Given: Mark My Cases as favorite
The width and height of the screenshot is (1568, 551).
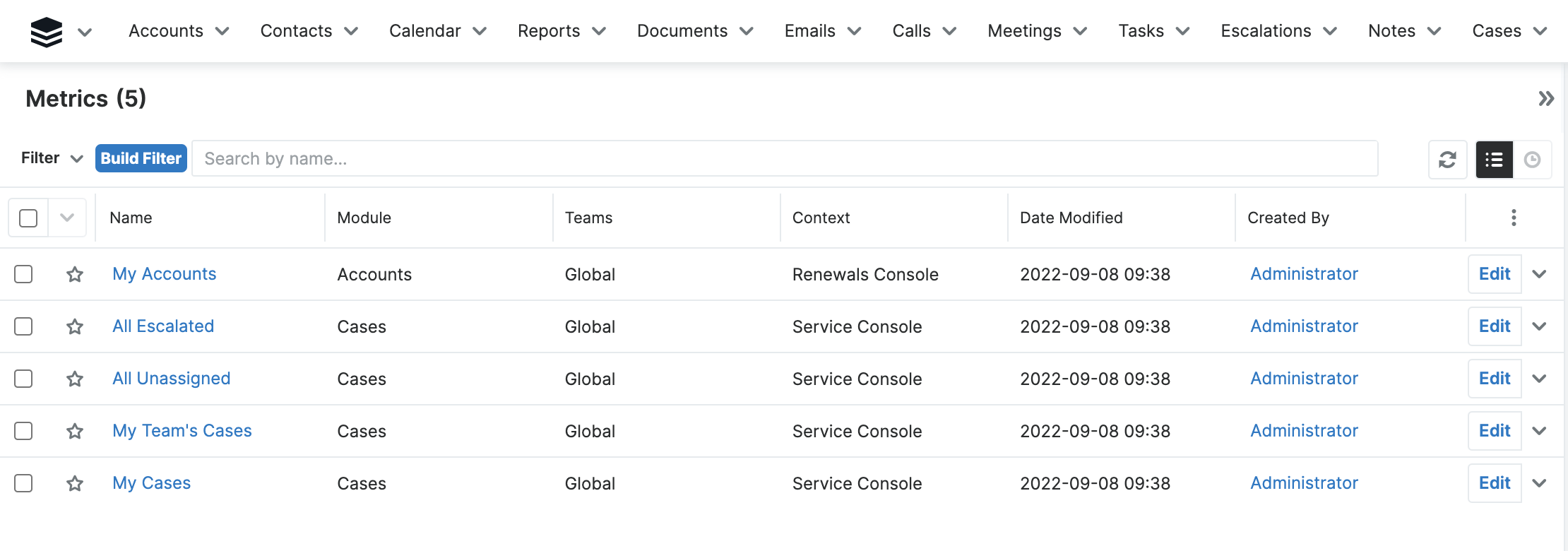Looking at the screenshot, I should 75,483.
